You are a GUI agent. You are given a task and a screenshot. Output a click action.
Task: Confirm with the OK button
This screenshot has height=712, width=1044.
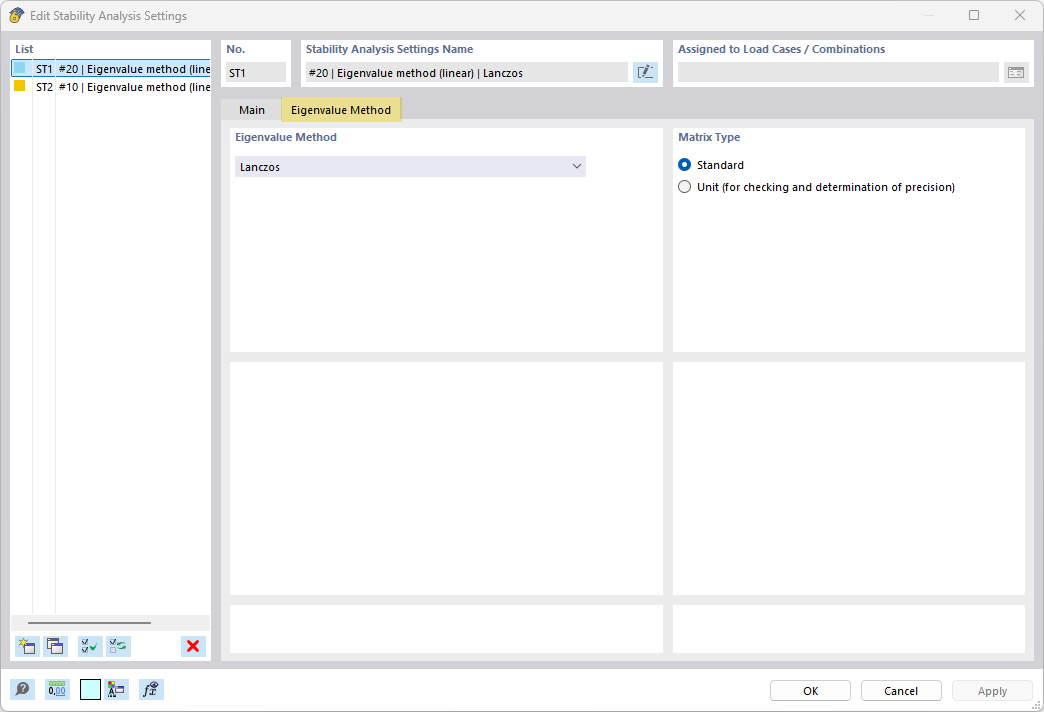pyautogui.click(x=809, y=690)
